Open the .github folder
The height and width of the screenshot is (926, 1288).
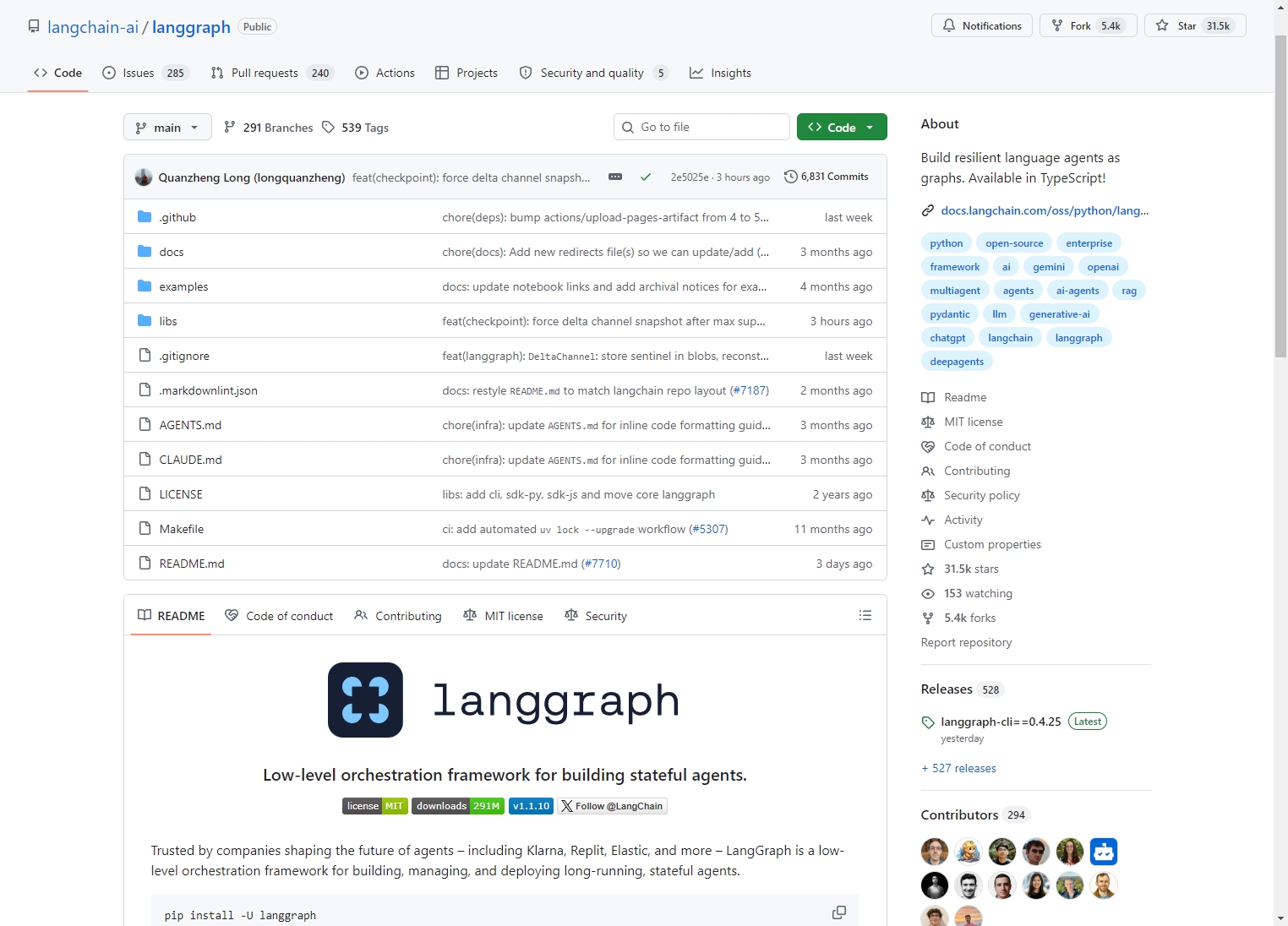[177, 217]
